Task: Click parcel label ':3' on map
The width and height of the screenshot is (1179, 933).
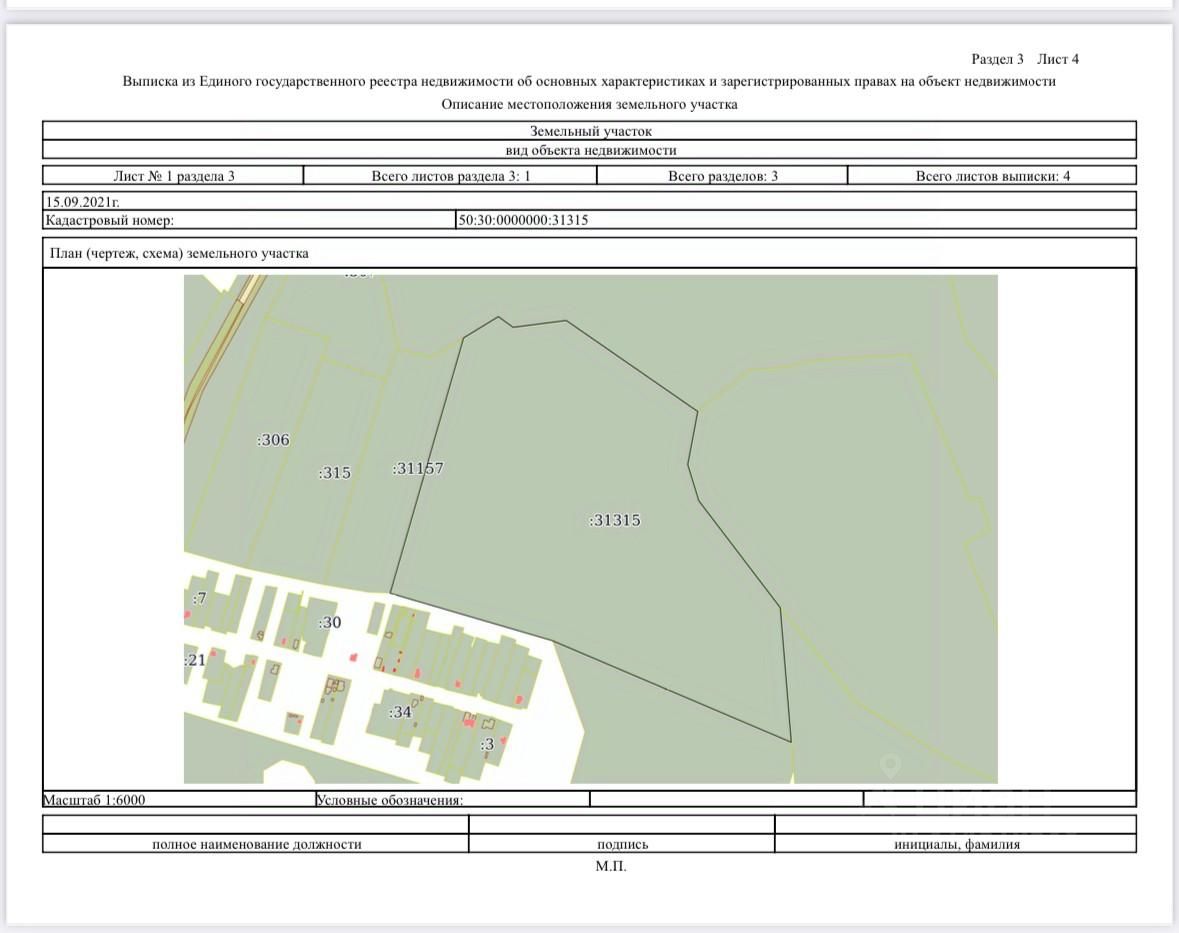Action: 487,744
